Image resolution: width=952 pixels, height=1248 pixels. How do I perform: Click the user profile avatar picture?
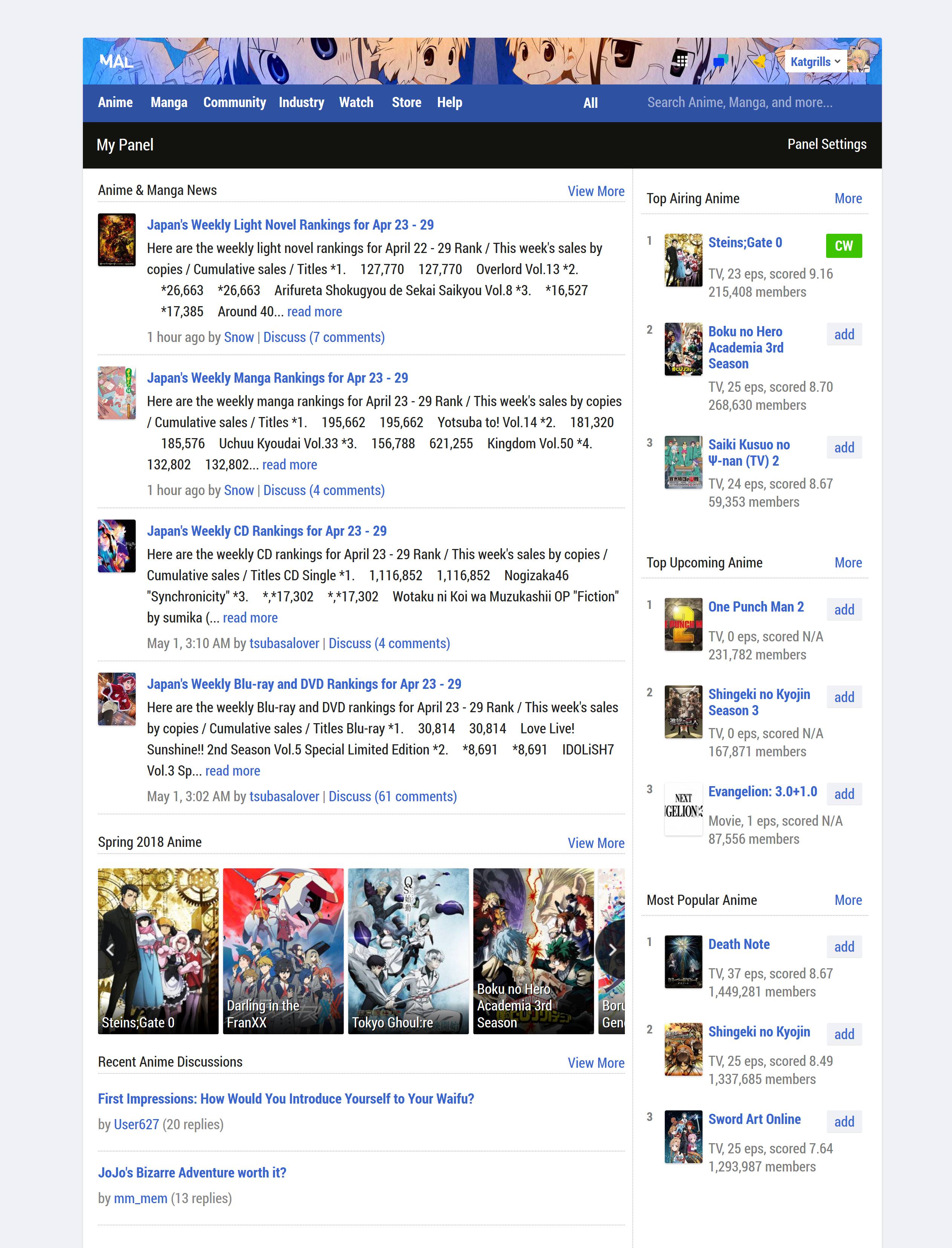[858, 61]
